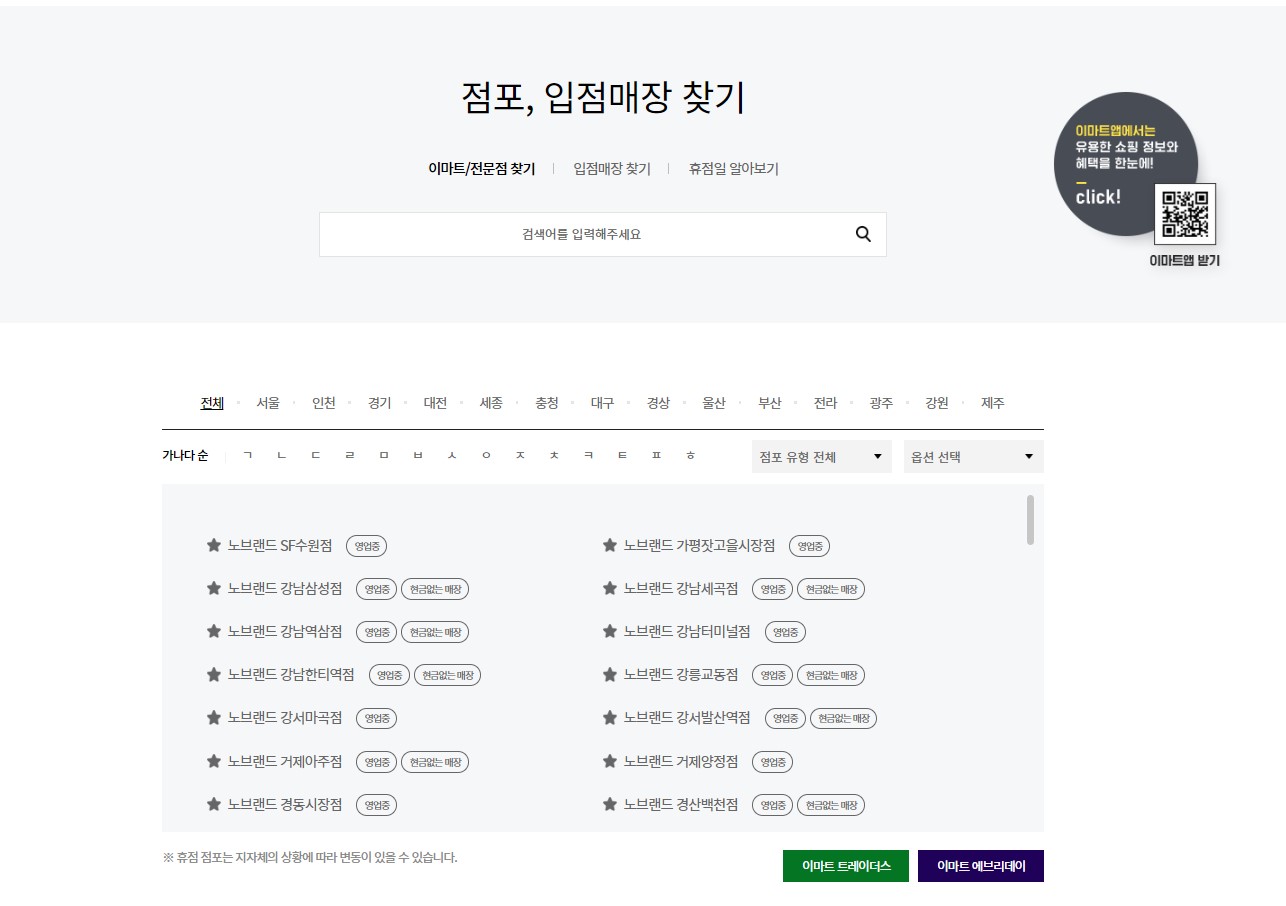View stores in 제주 region

tap(992, 403)
